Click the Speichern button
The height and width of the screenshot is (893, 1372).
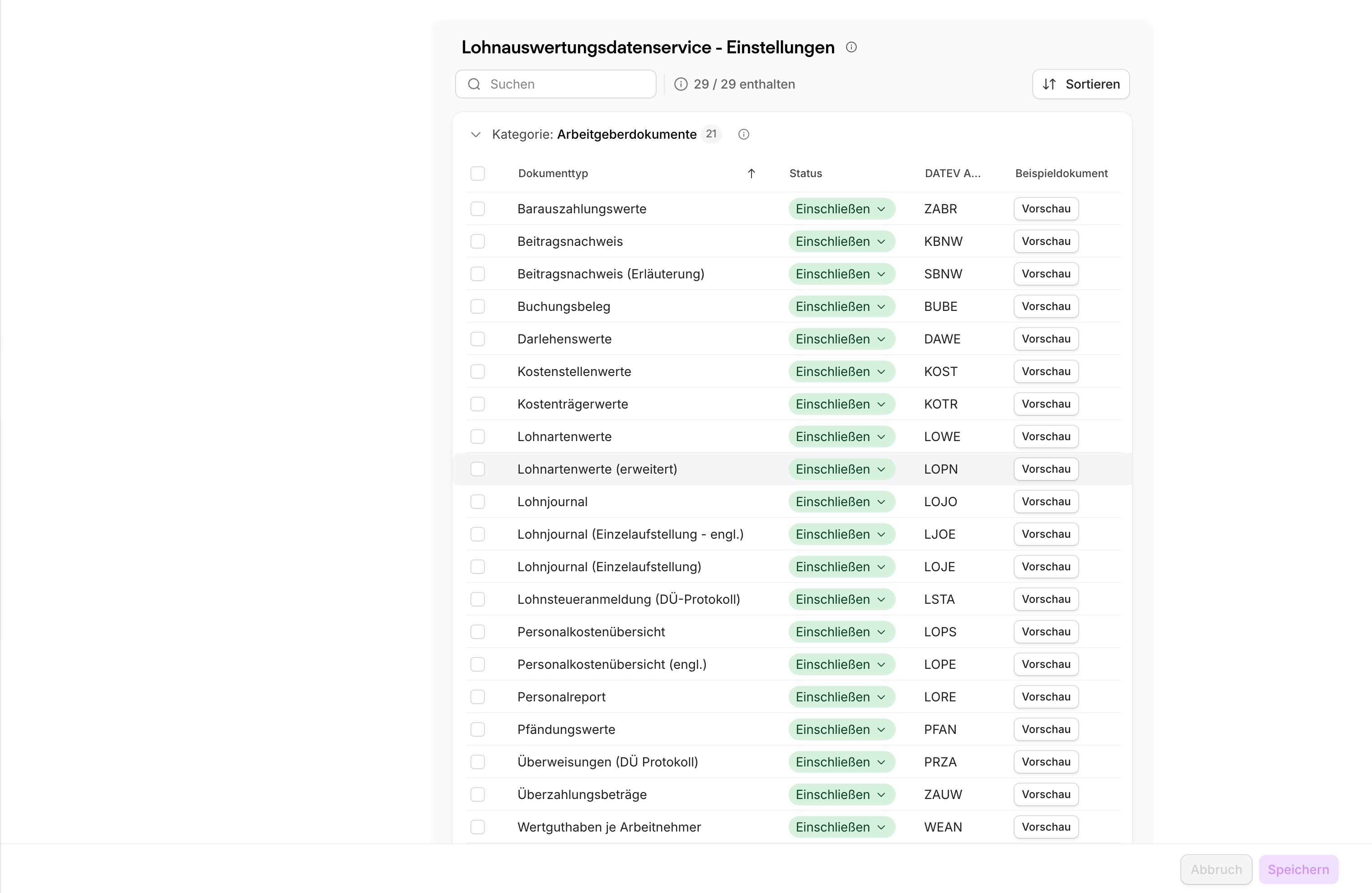pos(1298,869)
